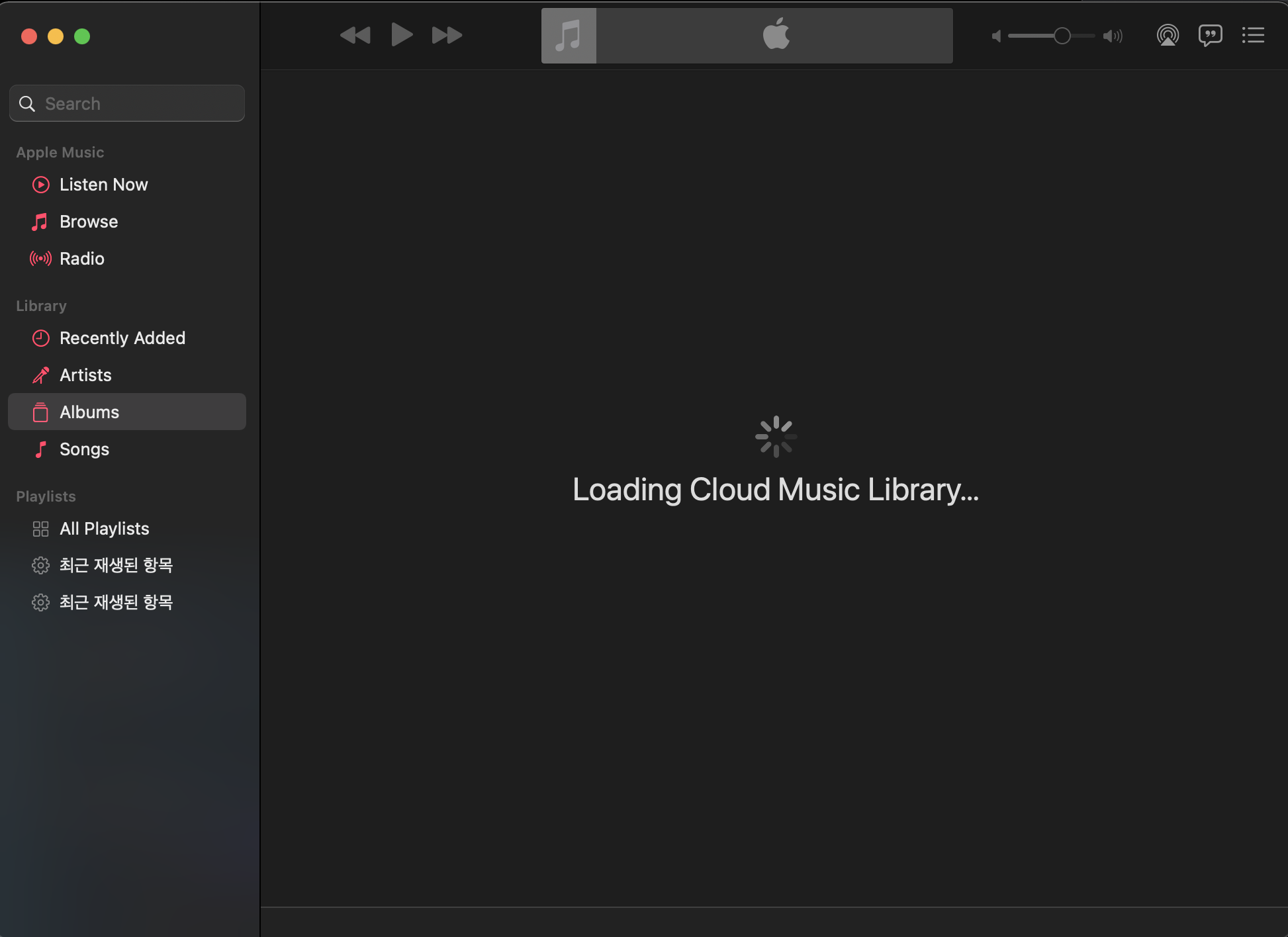
Task: Select the first 최근 재생된 항목 smart playlist
Action: 116,565
